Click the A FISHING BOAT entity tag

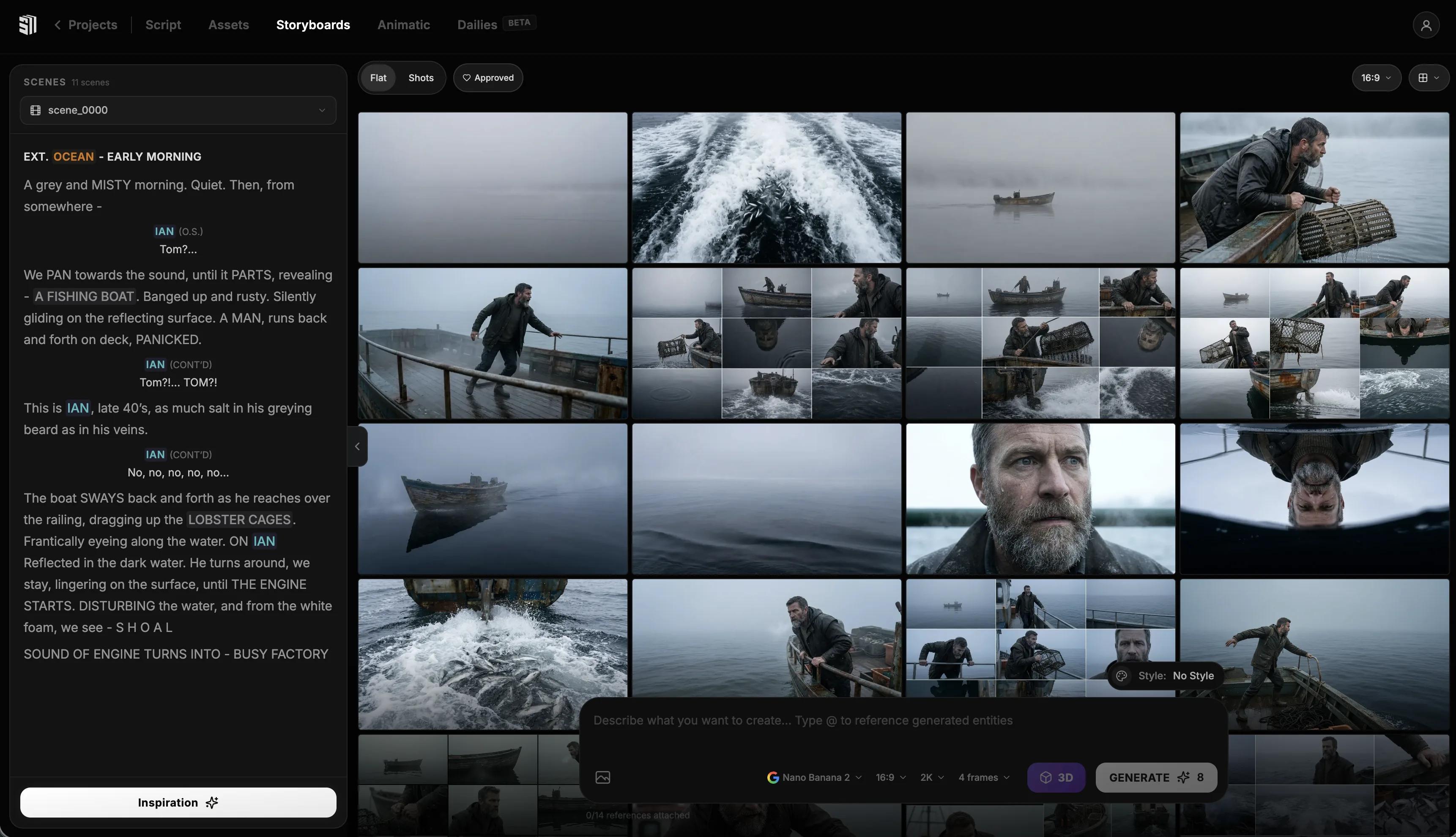tap(84, 297)
